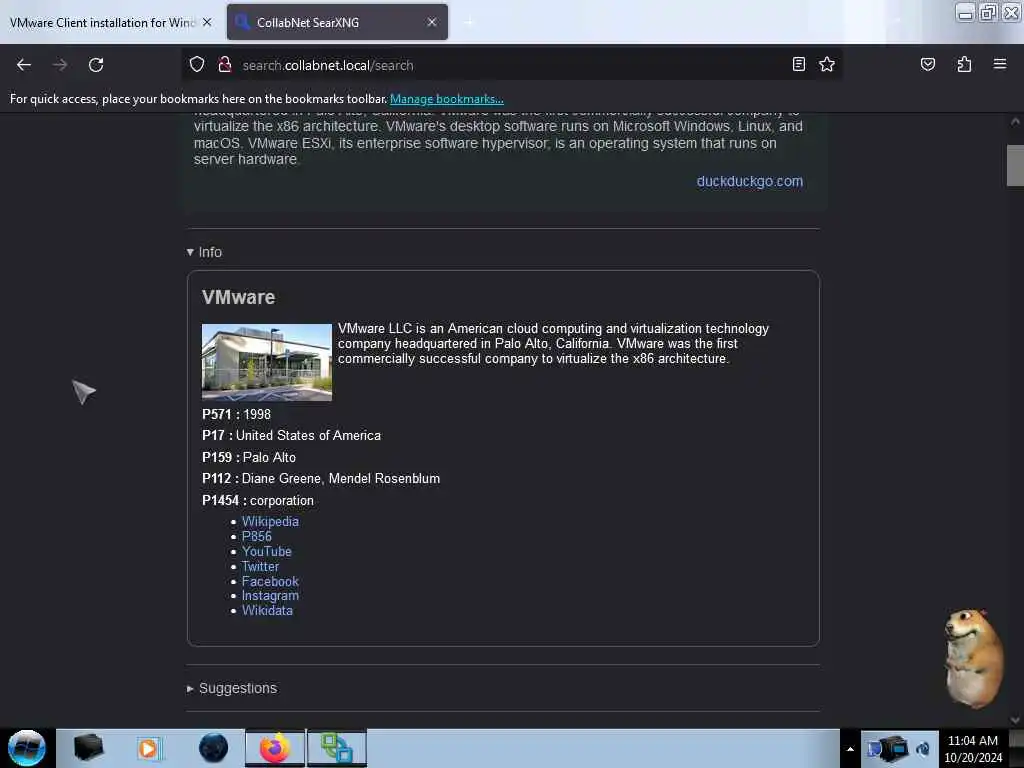Select the CollabNet SearXNG tab
Screen dimensions: 1024x768
point(337,22)
